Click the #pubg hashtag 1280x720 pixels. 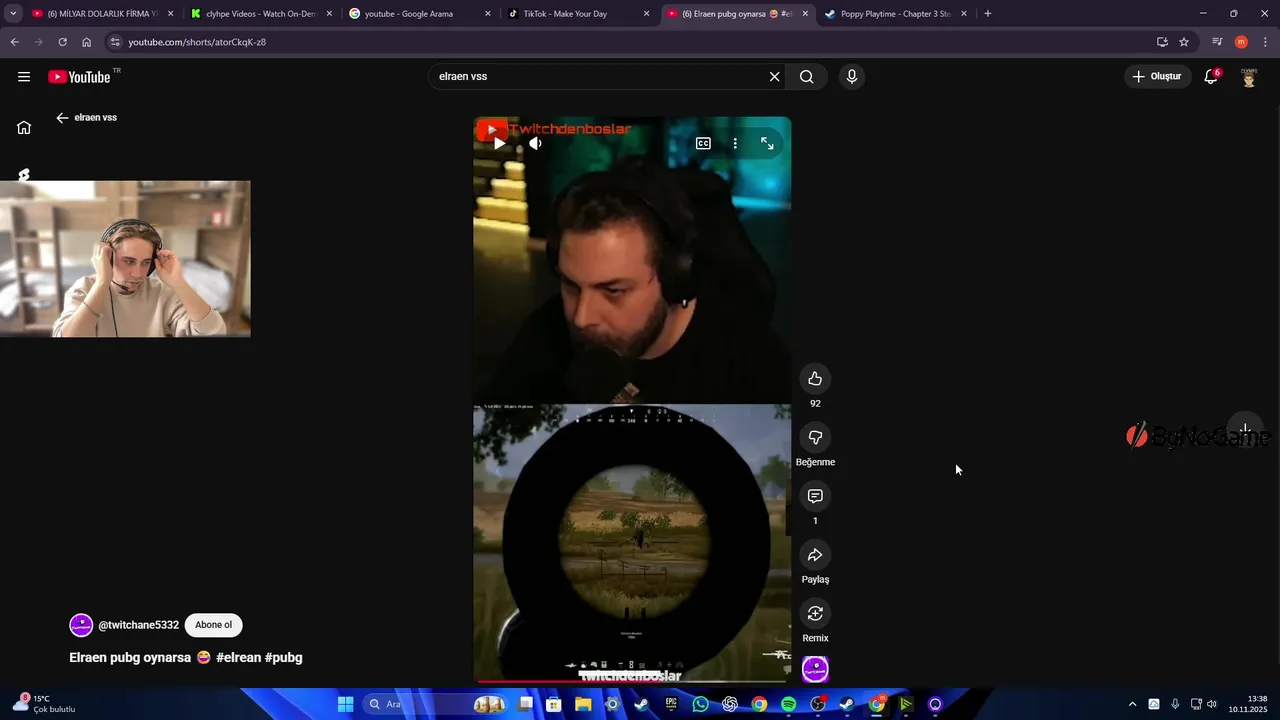coord(284,658)
